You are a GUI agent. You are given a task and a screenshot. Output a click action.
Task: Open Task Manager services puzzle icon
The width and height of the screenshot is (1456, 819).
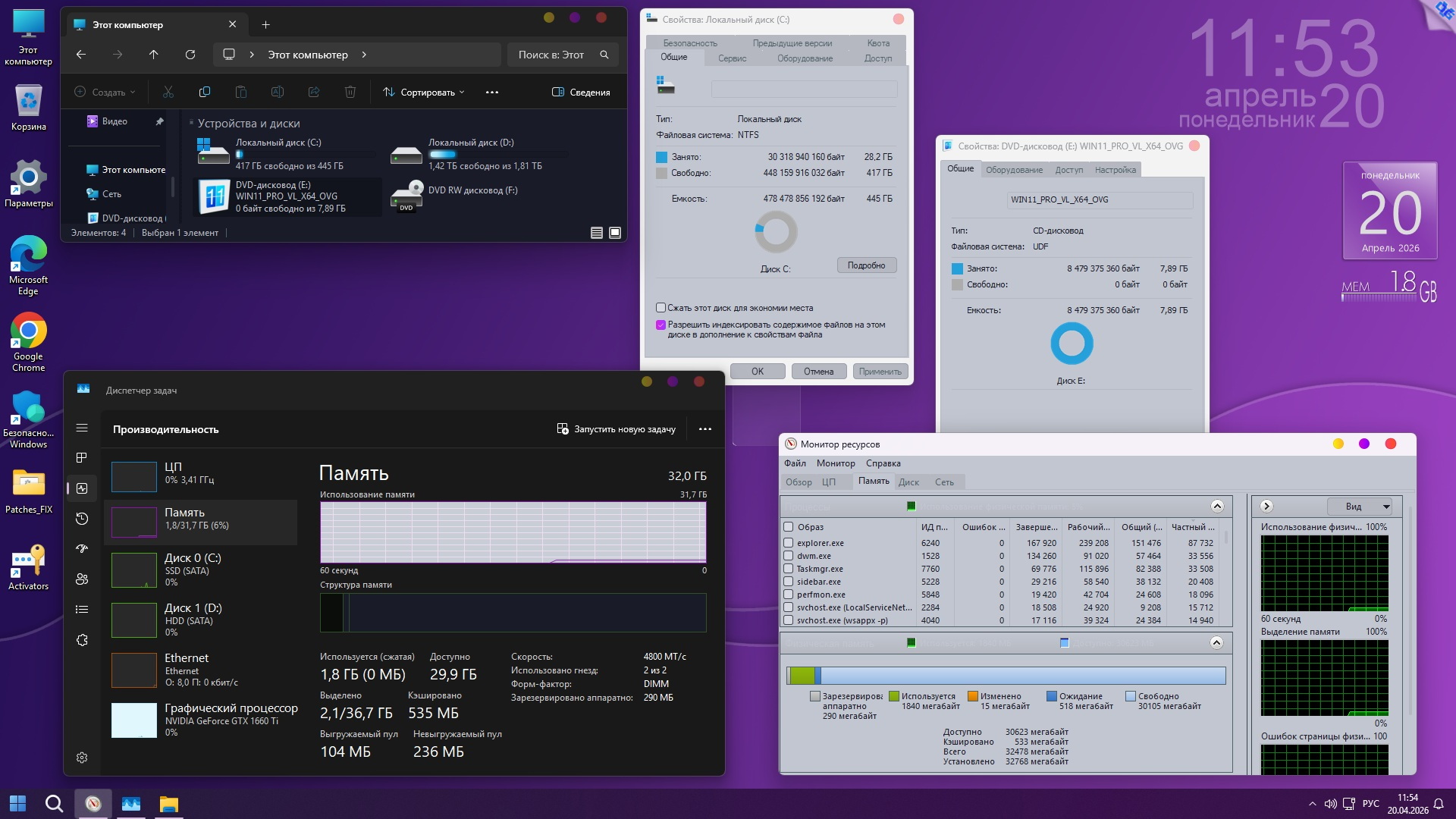pyautogui.click(x=82, y=640)
